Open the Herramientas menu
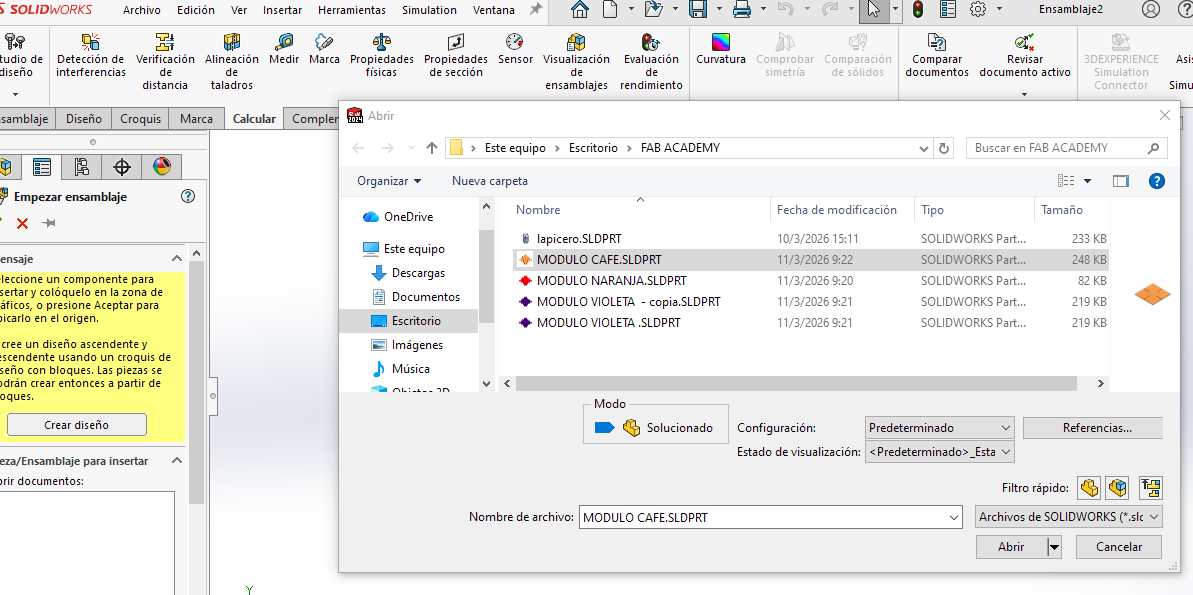 (352, 10)
